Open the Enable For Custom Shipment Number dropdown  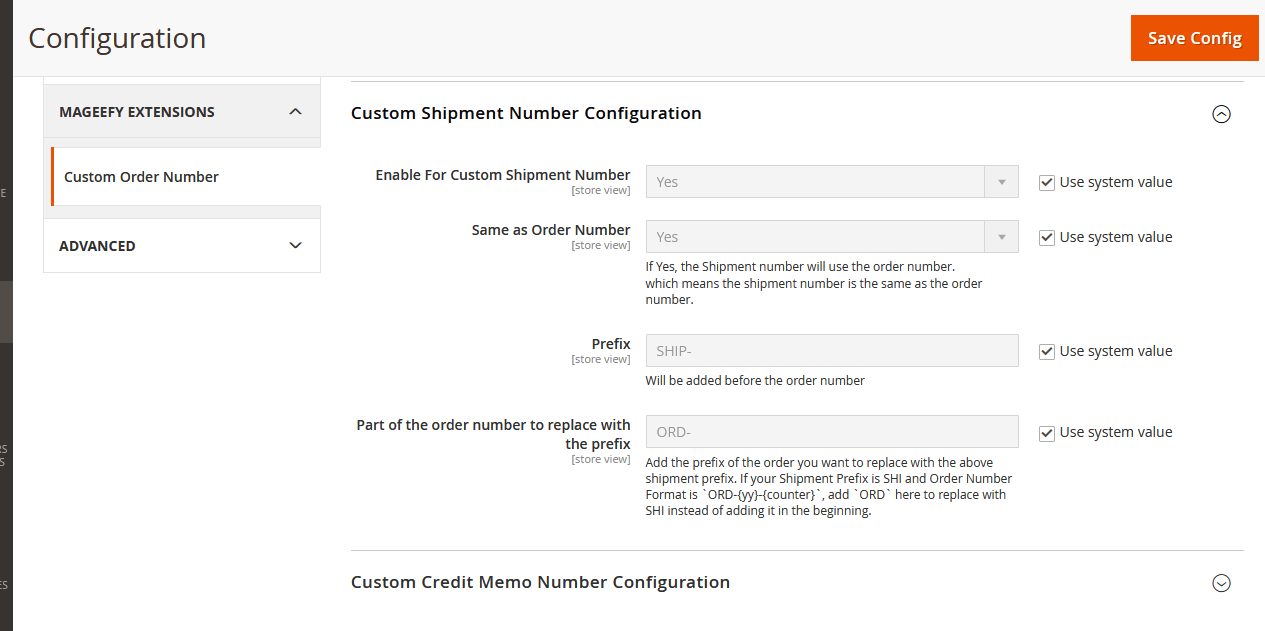pyautogui.click(x=815, y=182)
